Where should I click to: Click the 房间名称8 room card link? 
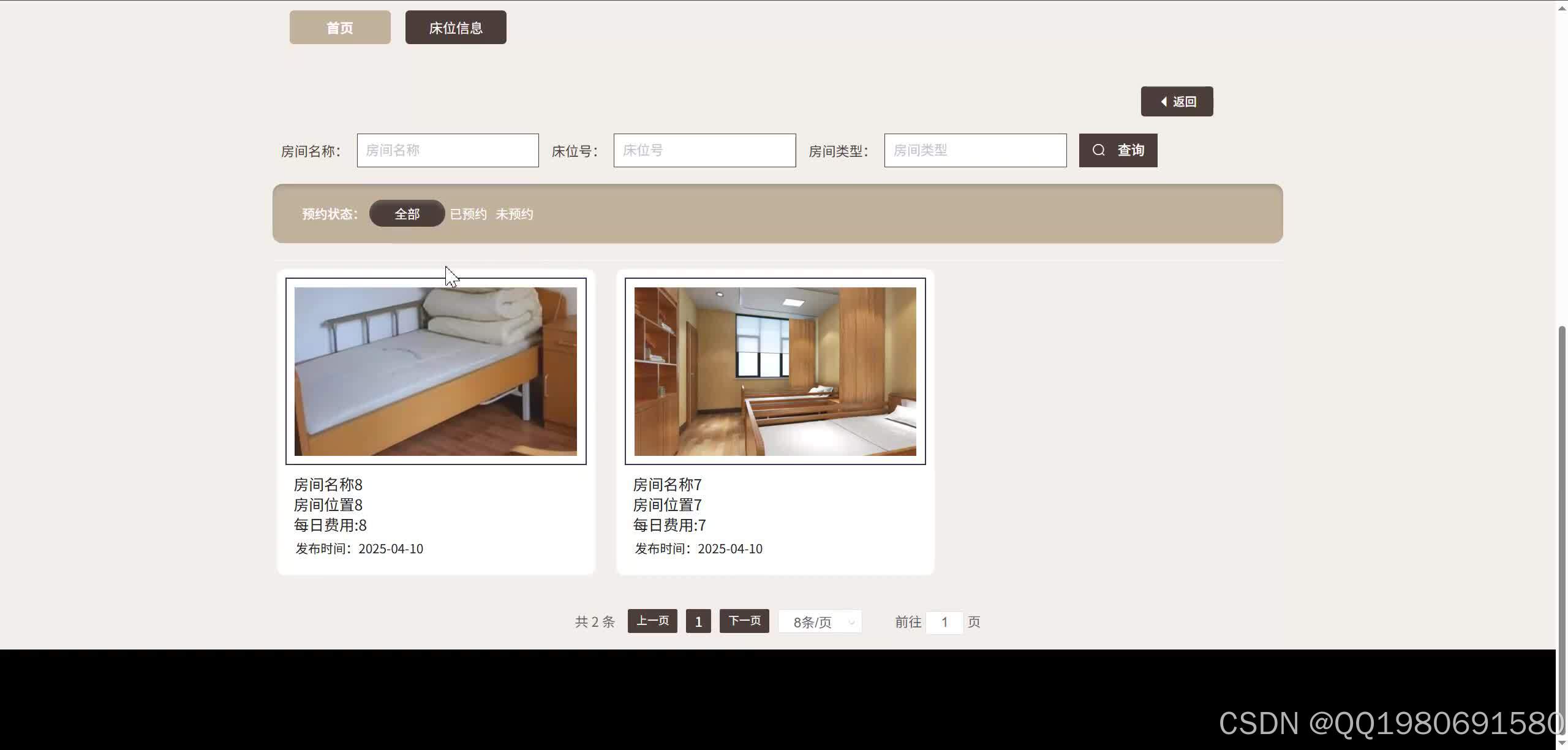pos(327,484)
